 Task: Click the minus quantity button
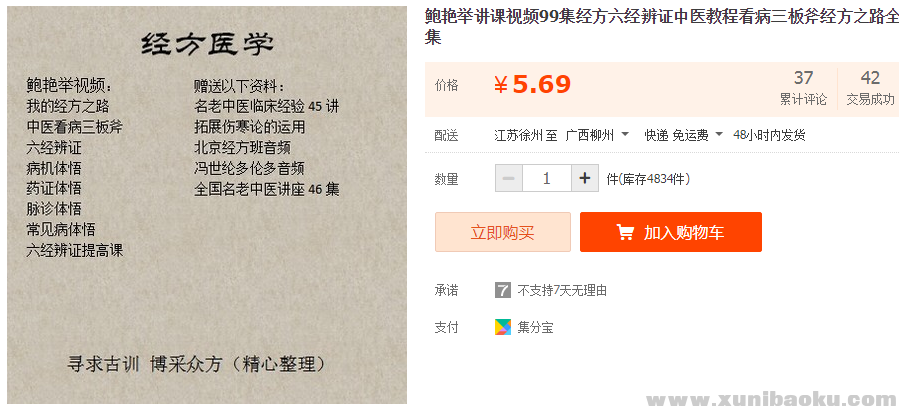click(x=508, y=179)
